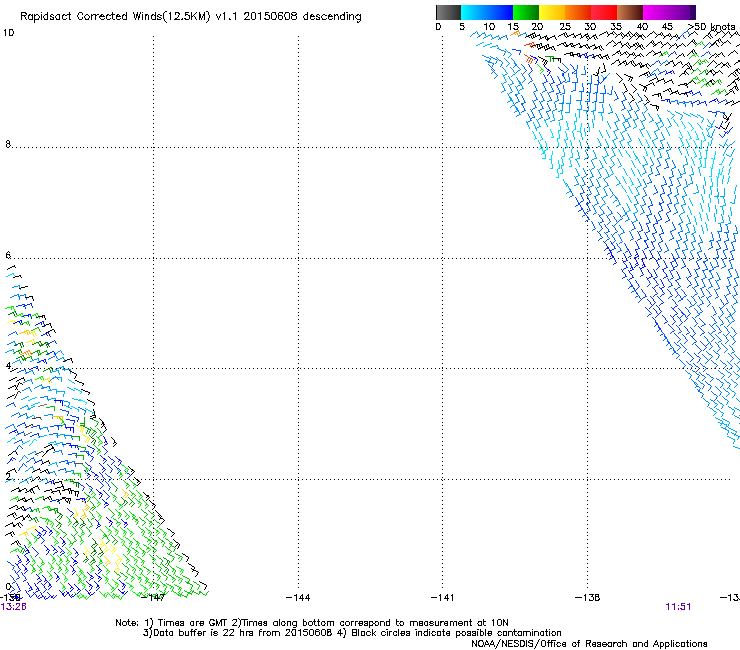Click the '45' label under color bar
This screenshot has width=740, height=650.
667,27
